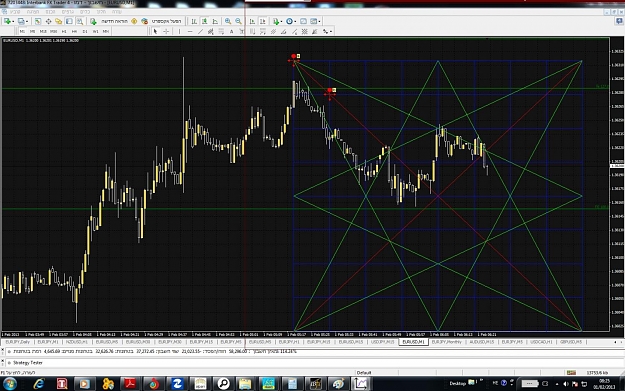Open the first menu on the menu bar
The image size is (625, 391).
pos(15,12)
